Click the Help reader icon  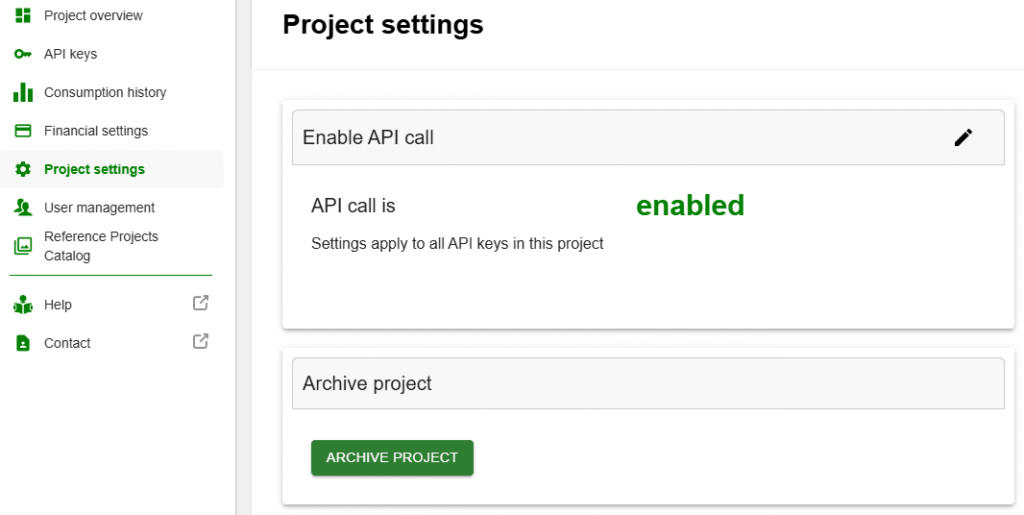coord(23,305)
